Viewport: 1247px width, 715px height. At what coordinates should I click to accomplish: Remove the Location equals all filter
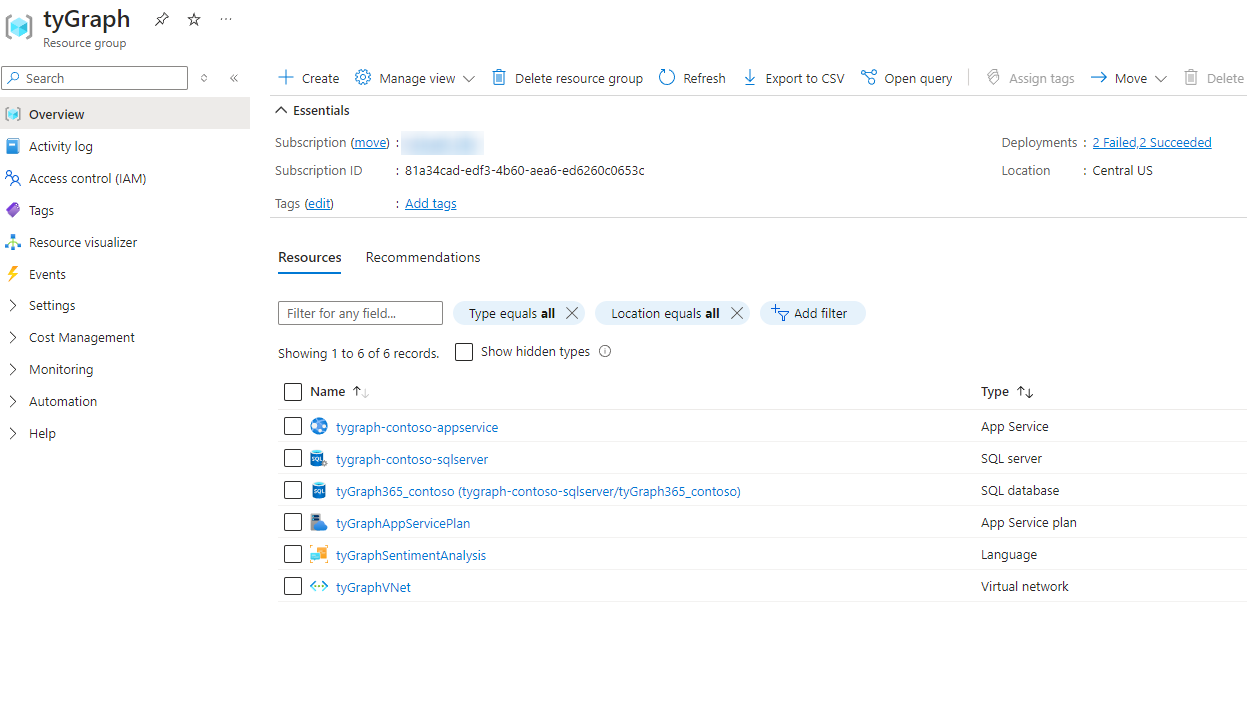pyautogui.click(x=737, y=313)
